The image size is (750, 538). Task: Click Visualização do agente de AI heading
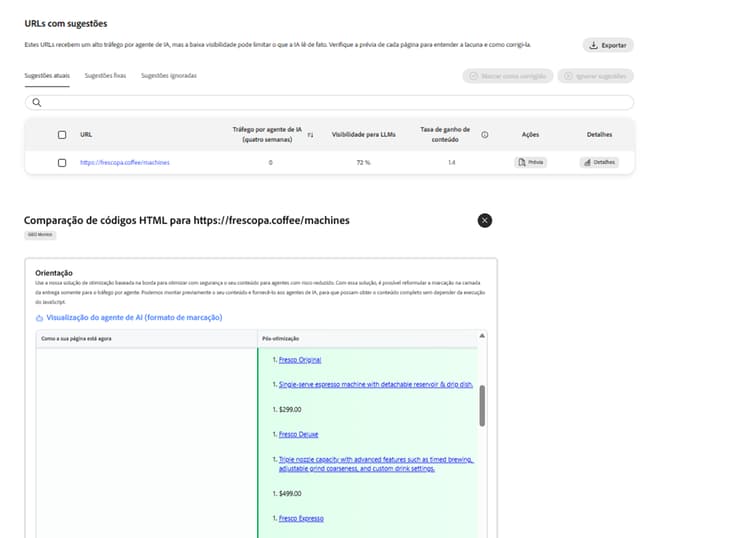coord(134,318)
